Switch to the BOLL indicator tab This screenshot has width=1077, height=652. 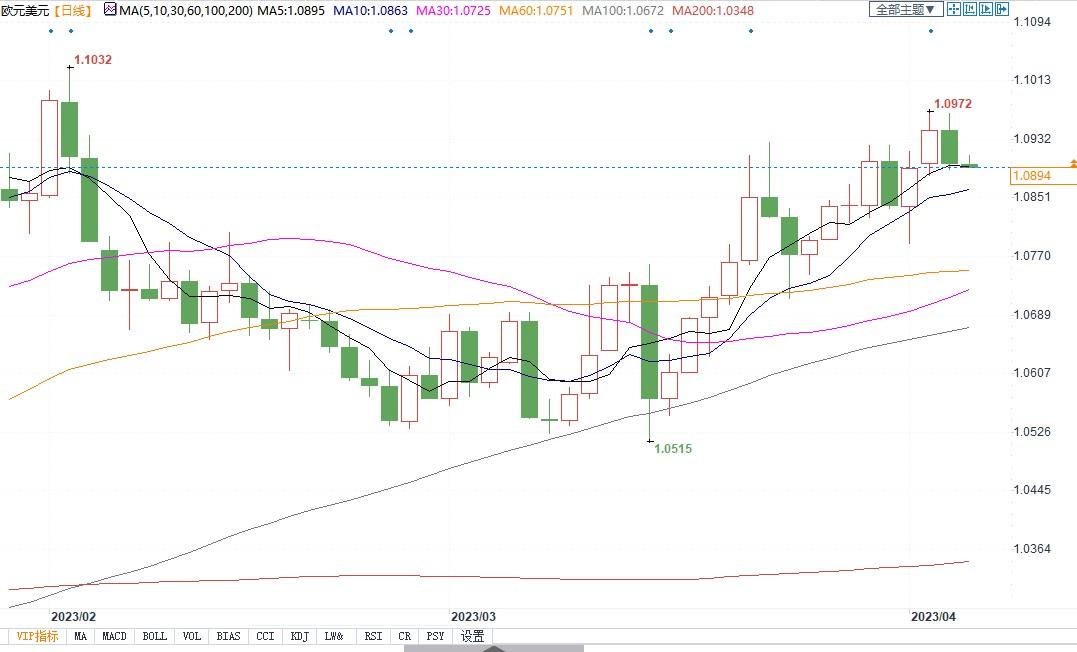pyautogui.click(x=154, y=636)
